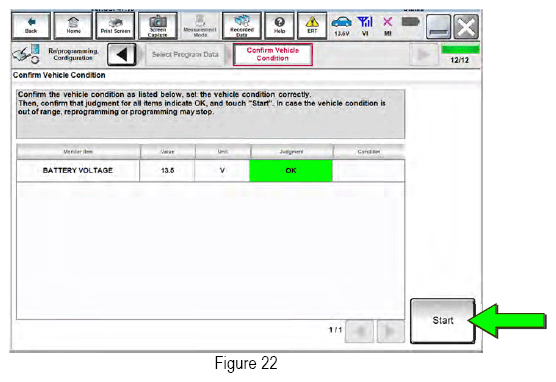556x382 pixels.
Task: Close the application with X button
Action: [x=466, y=27]
